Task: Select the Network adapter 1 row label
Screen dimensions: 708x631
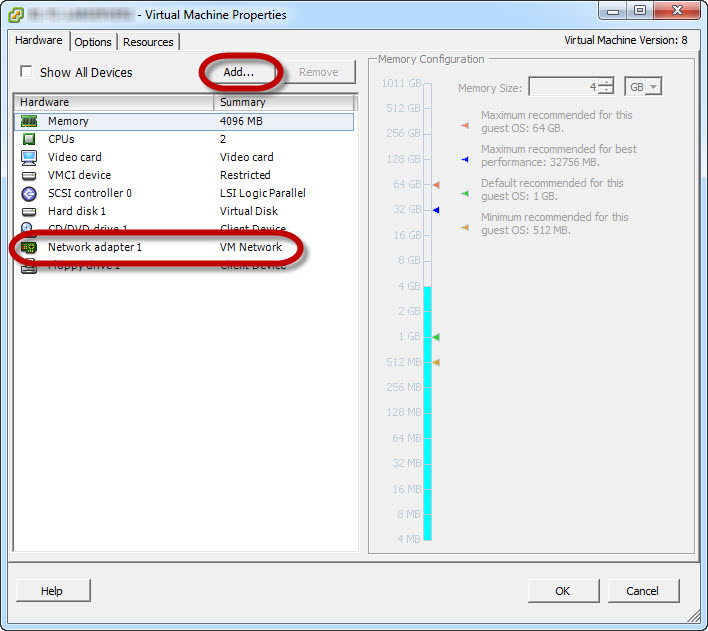Action: point(95,247)
